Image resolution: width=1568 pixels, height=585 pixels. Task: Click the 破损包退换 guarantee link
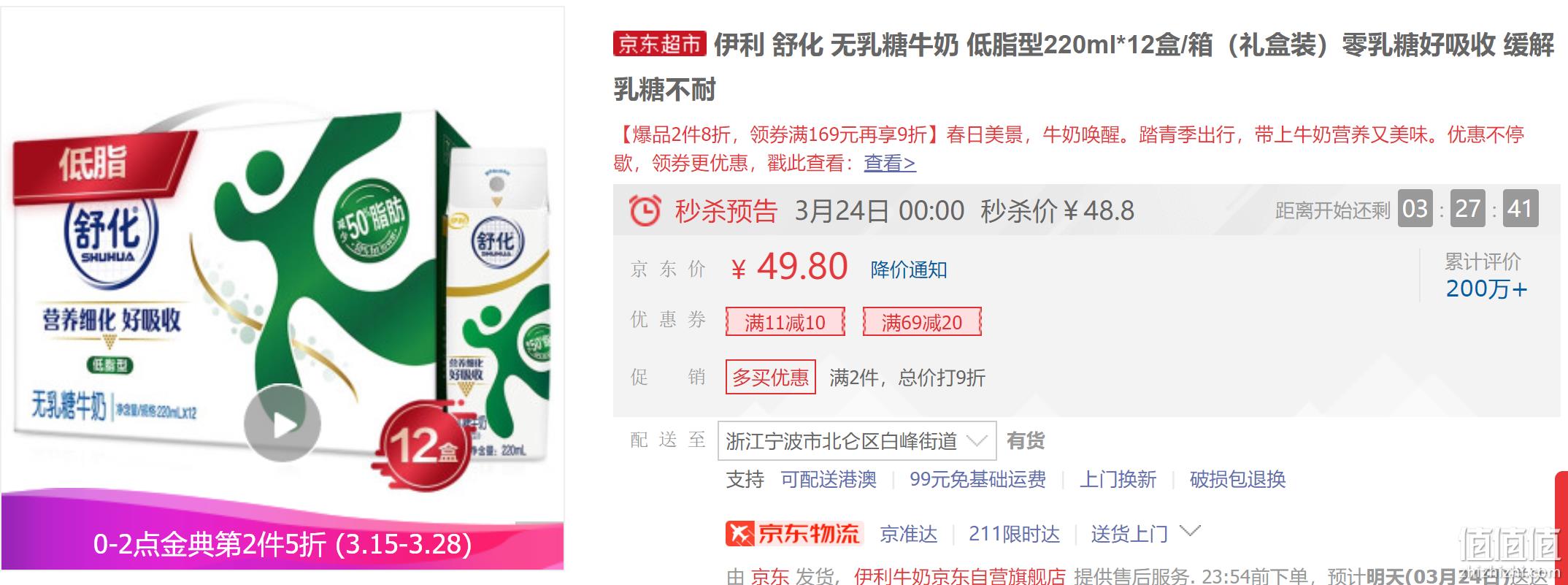click(1237, 480)
